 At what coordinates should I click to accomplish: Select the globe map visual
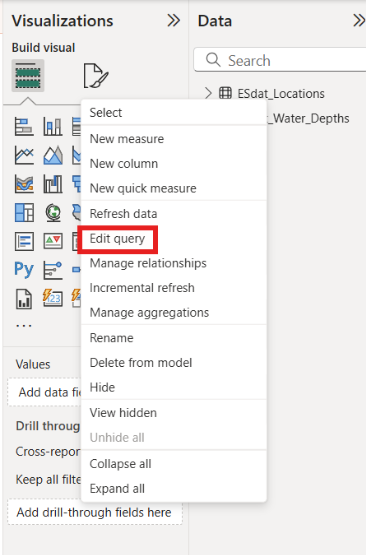click(x=53, y=213)
